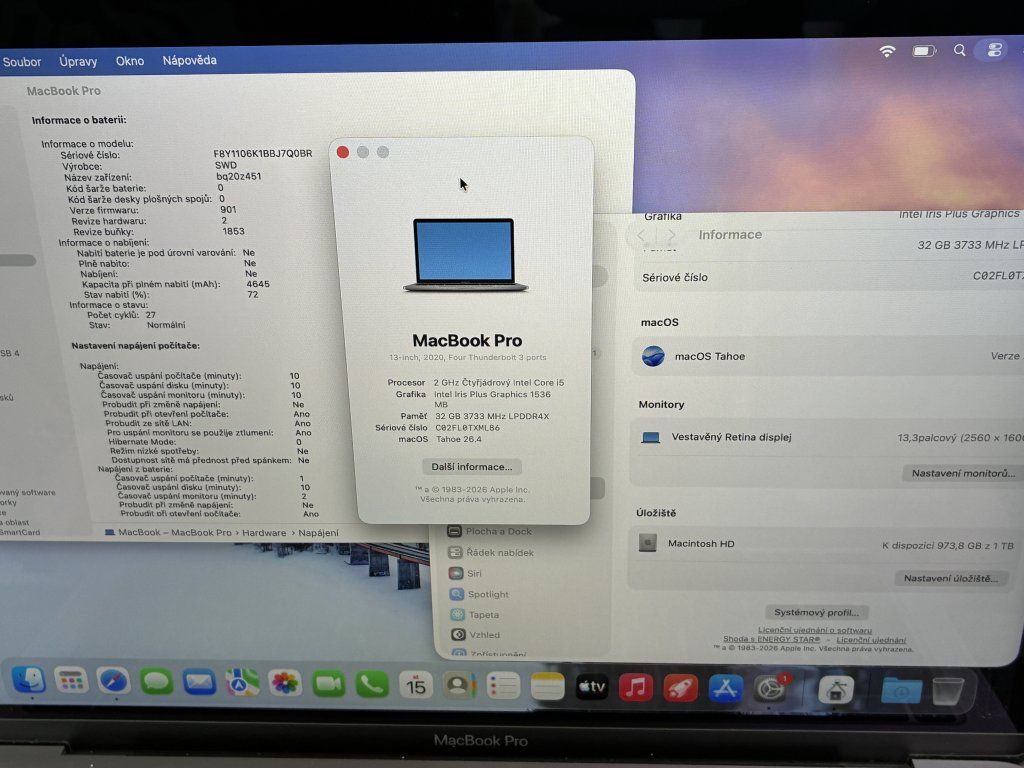Open FaceTime from the Dock
Viewport: 1024px width, 768px height.
[x=328, y=684]
